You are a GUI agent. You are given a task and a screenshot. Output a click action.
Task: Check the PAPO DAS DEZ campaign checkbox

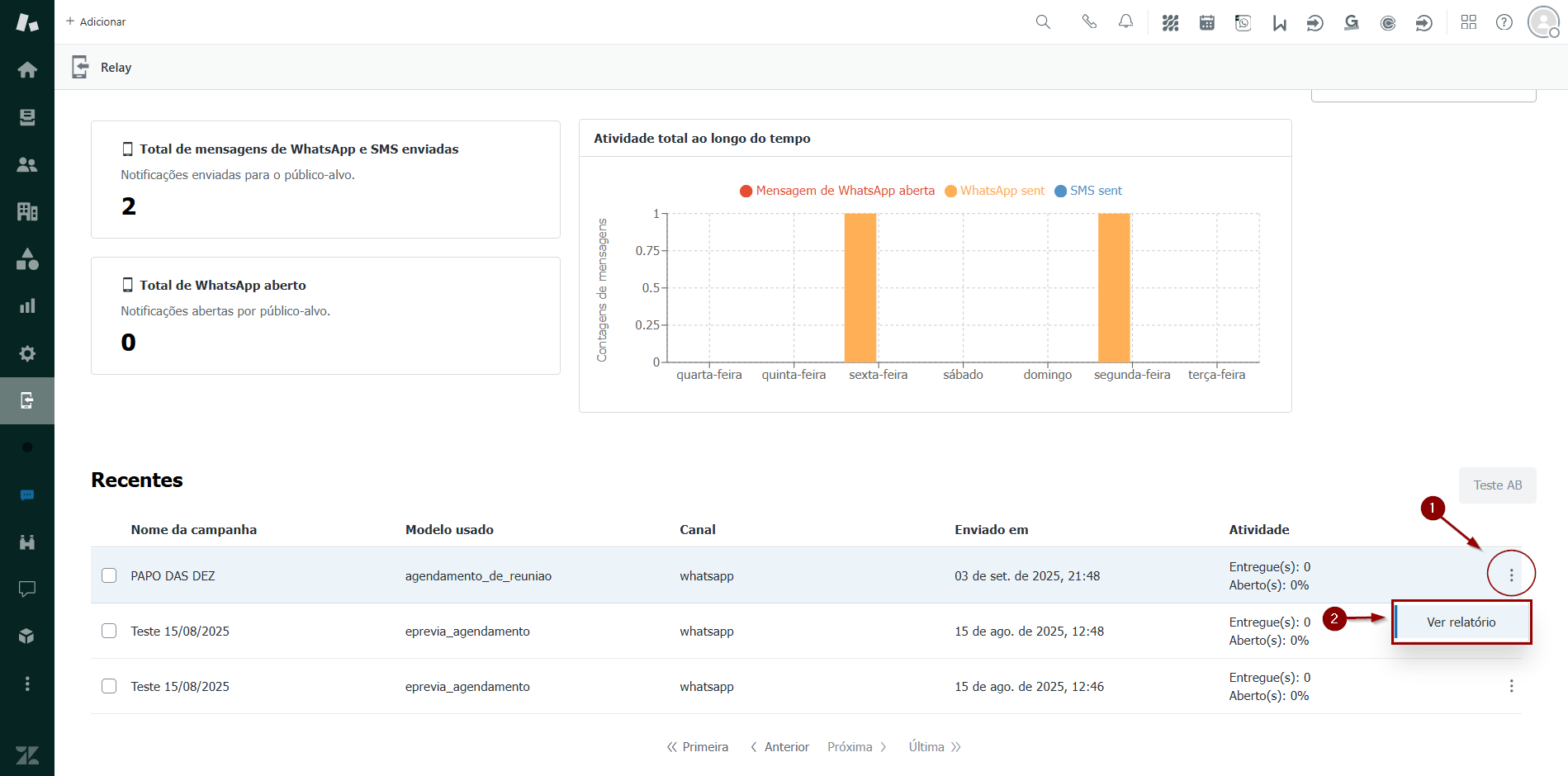point(109,575)
